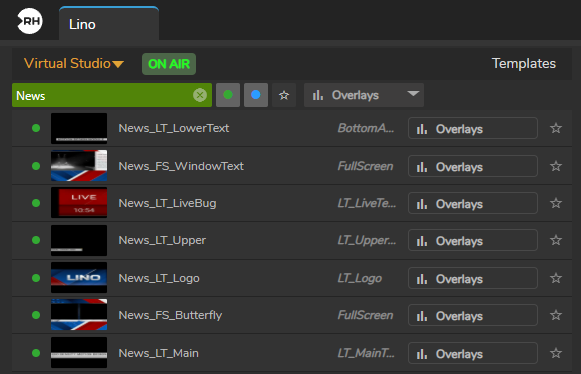
Task: Open the Overlays filter dropdown in toolbar
Action: click(364, 95)
